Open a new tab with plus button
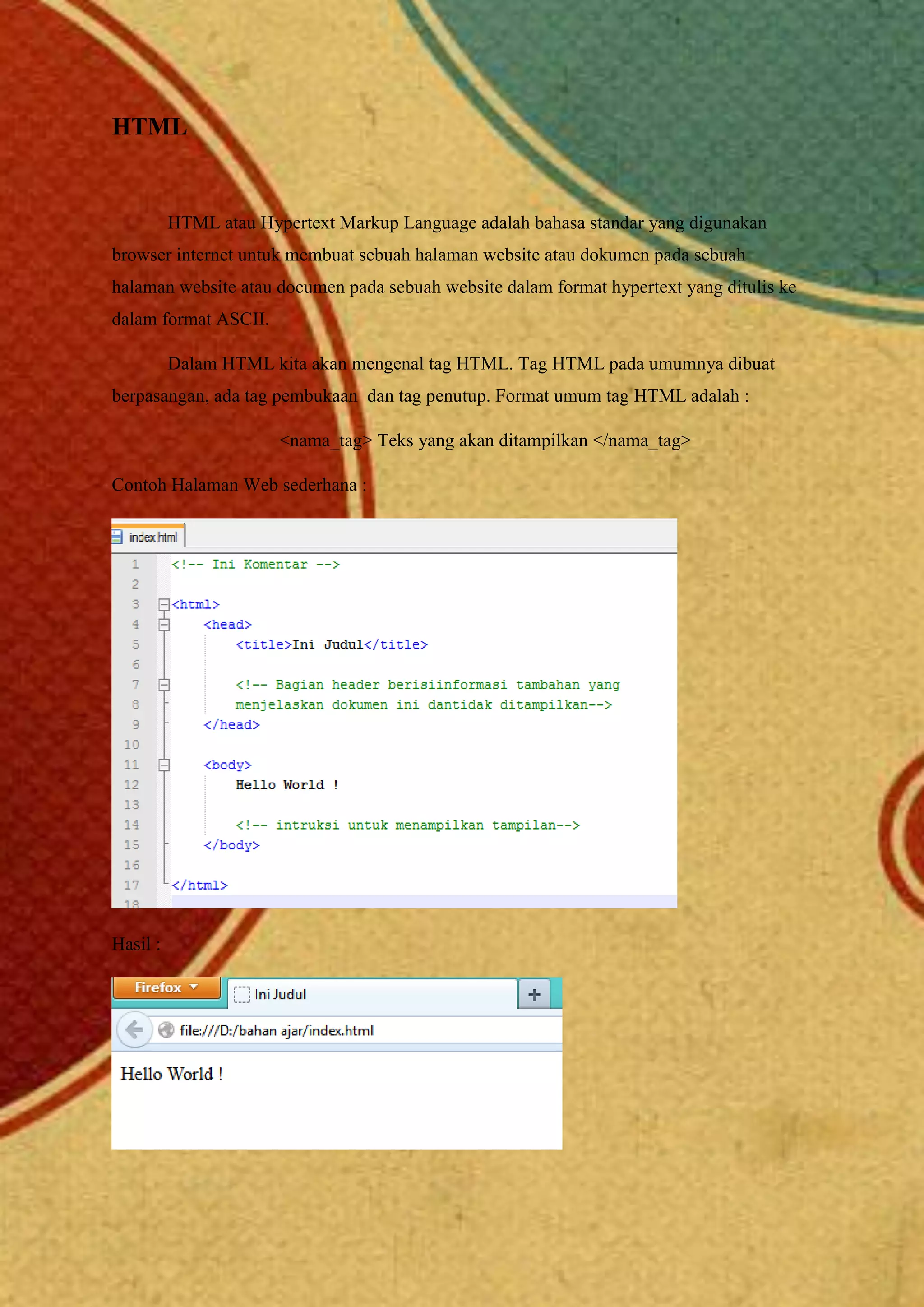The image size is (924, 1307). point(534,995)
